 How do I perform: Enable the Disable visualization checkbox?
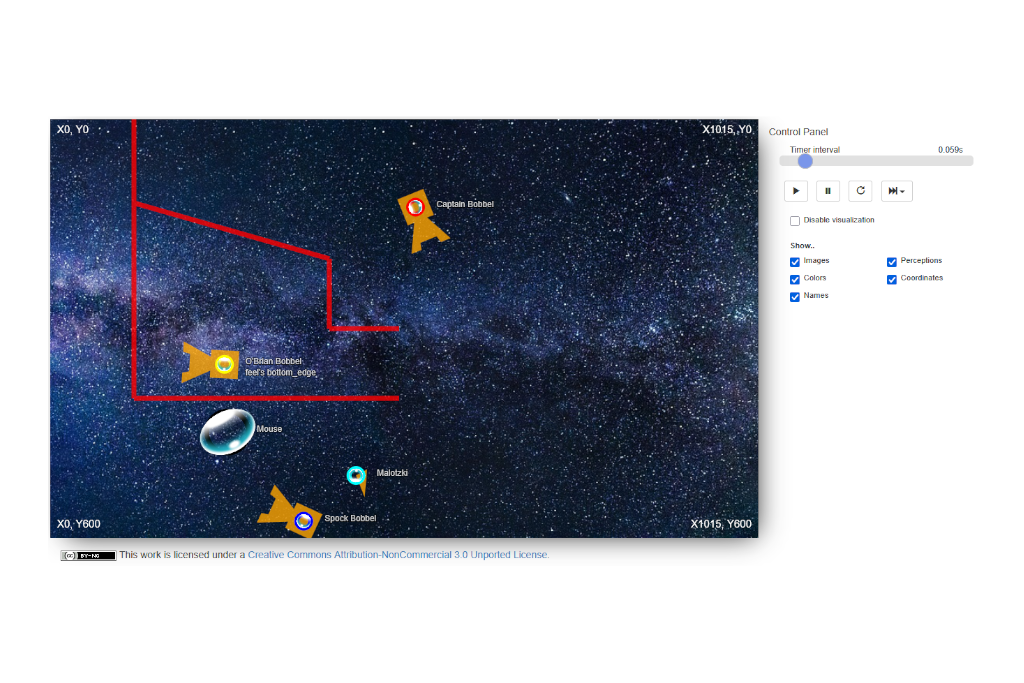click(795, 221)
